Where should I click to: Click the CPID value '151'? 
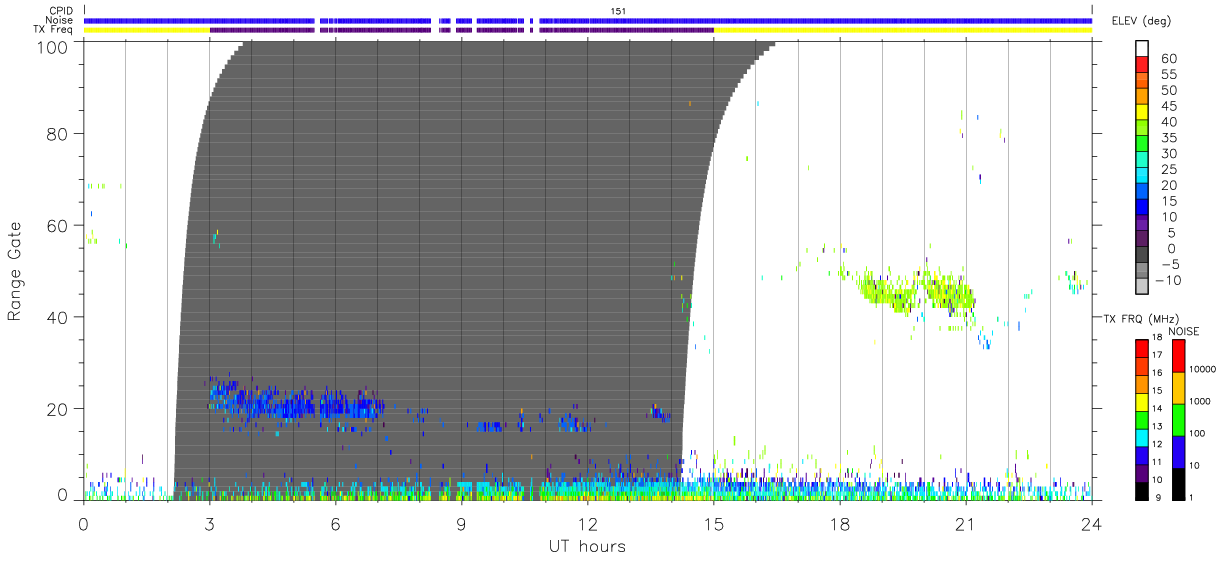(619, 11)
